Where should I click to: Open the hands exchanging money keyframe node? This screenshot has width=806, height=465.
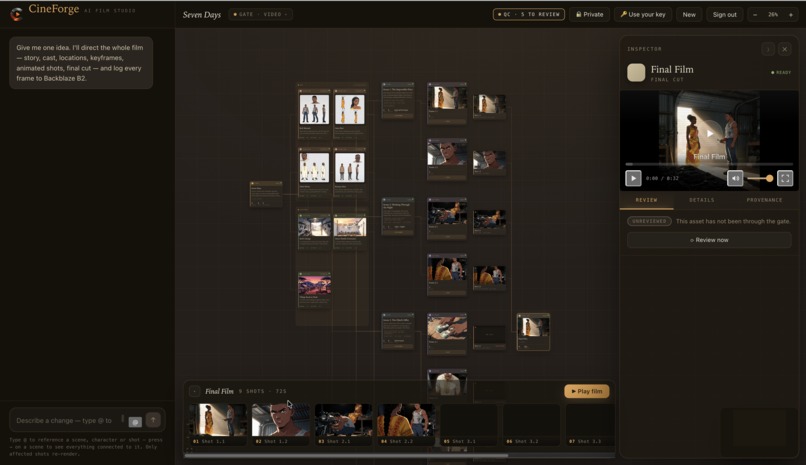pyautogui.click(x=447, y=333)
